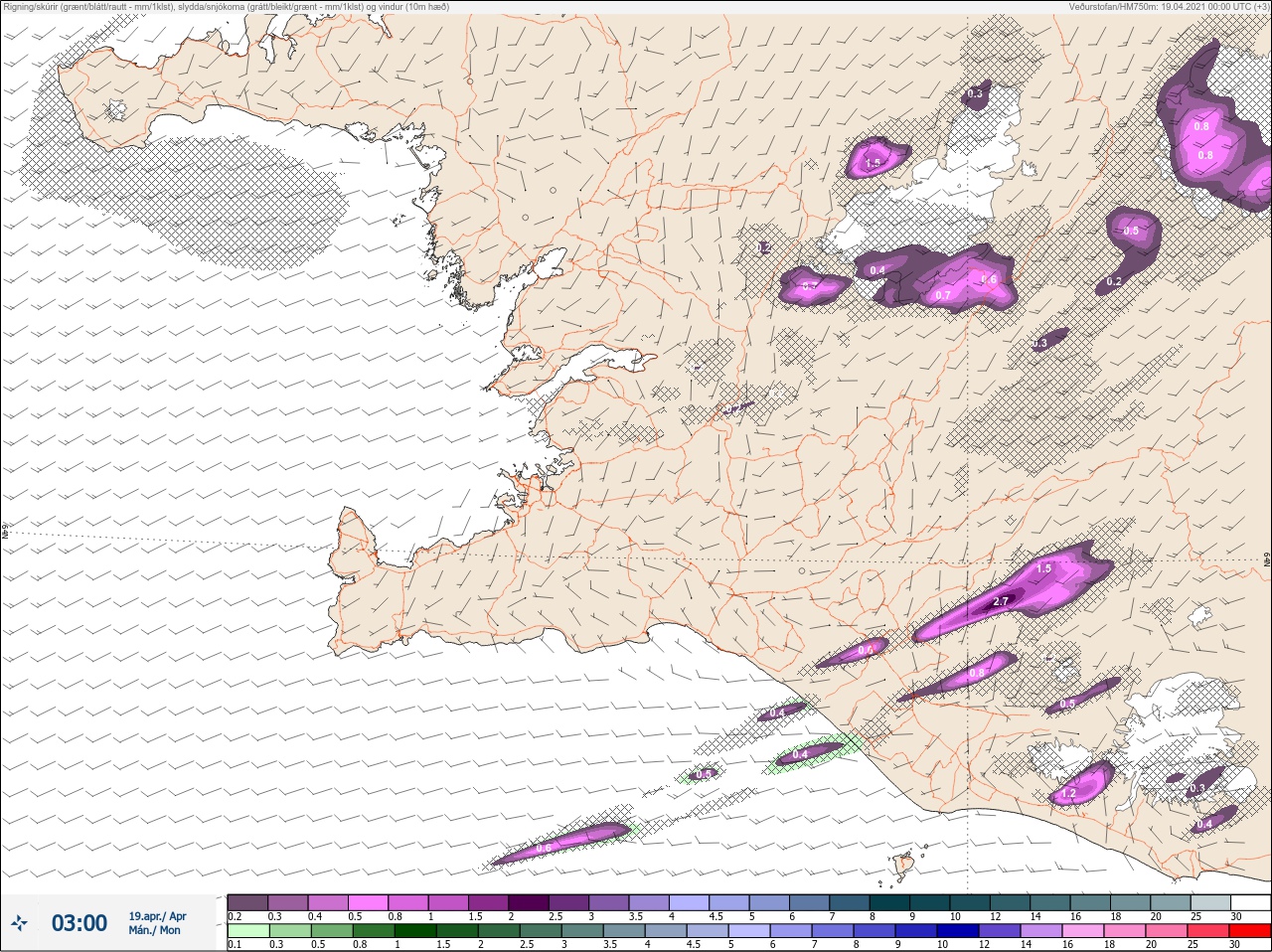Screen dimensions: 1272x952
Task: Click the 2.7 precipitation value on the map
Action: pos(1001,601)
